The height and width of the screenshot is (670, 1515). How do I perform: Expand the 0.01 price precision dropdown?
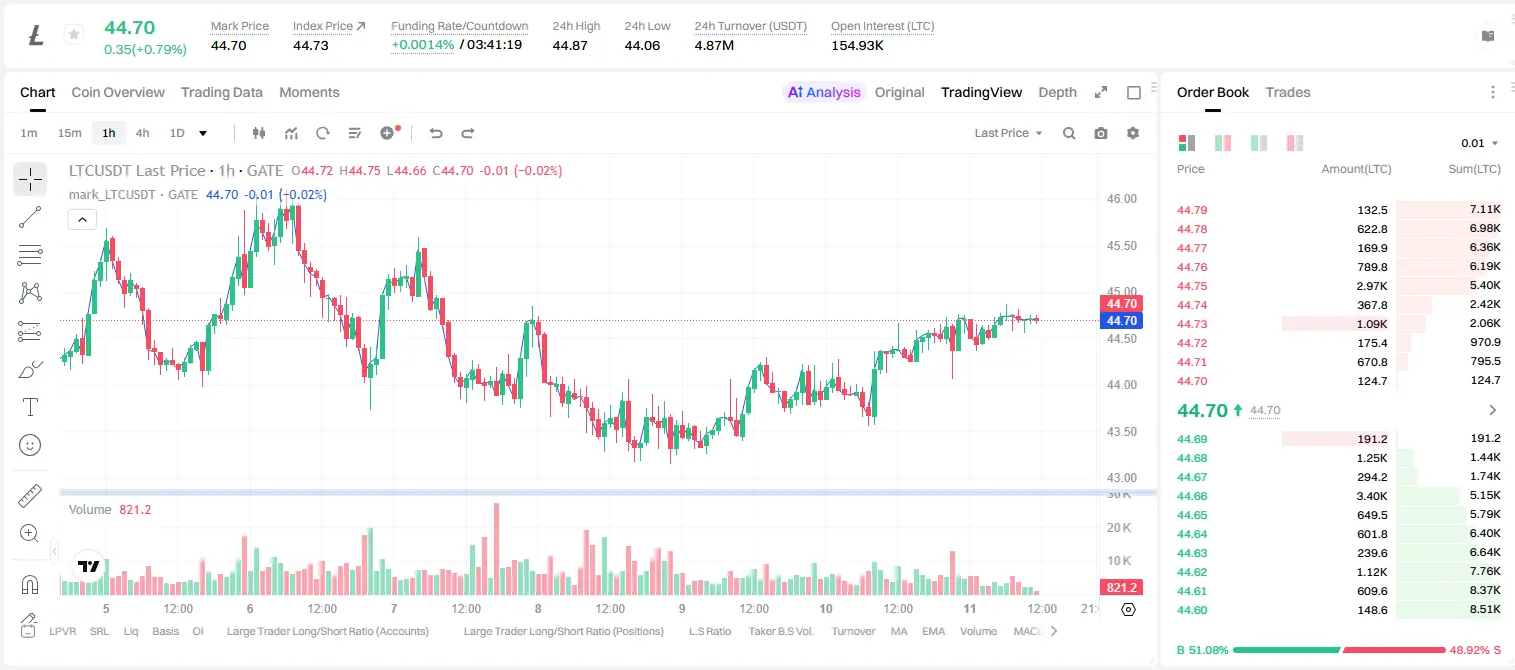click(x=1480, y=143)
